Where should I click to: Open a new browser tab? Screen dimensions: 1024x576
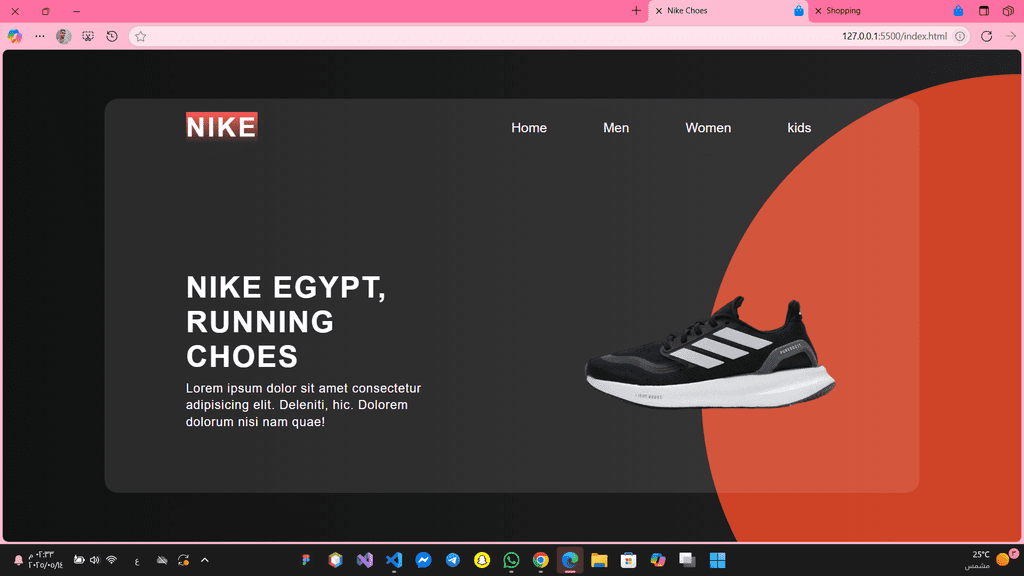(x=636, y=10)
